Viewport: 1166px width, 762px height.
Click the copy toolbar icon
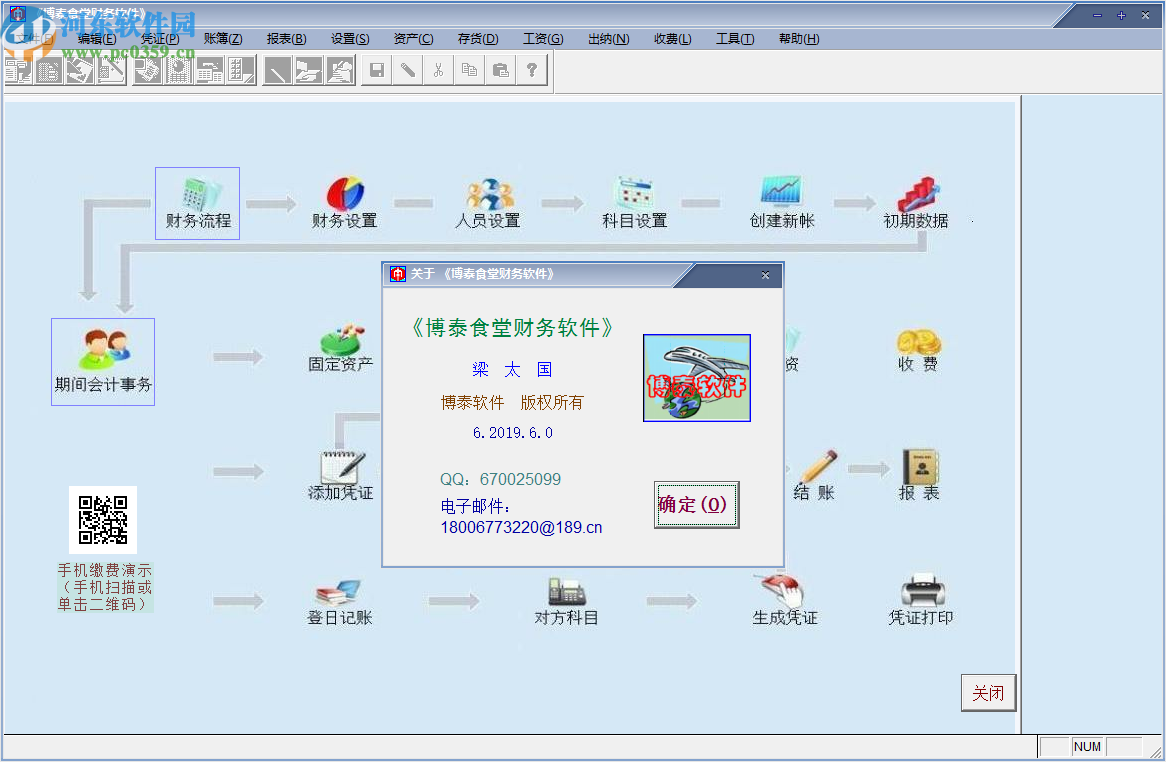click(469, 70)
